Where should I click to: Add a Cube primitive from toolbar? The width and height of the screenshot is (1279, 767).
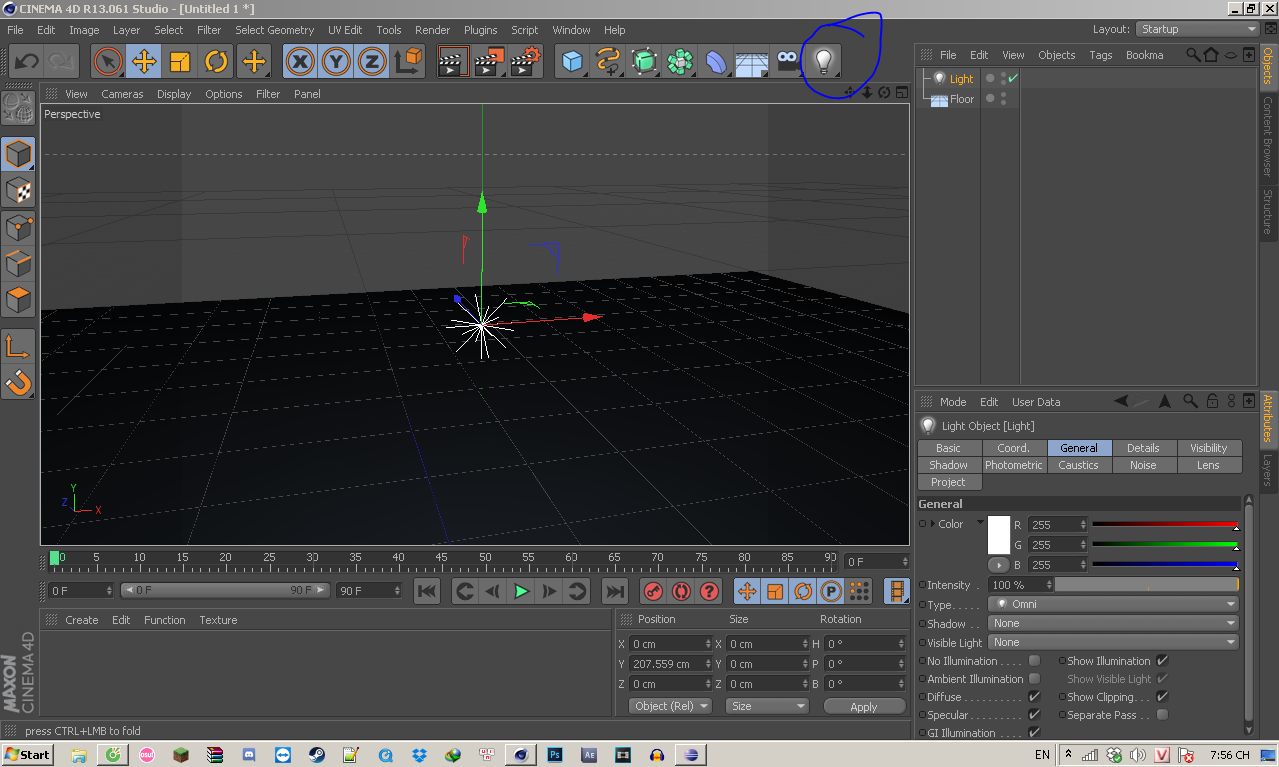point(571,62)
